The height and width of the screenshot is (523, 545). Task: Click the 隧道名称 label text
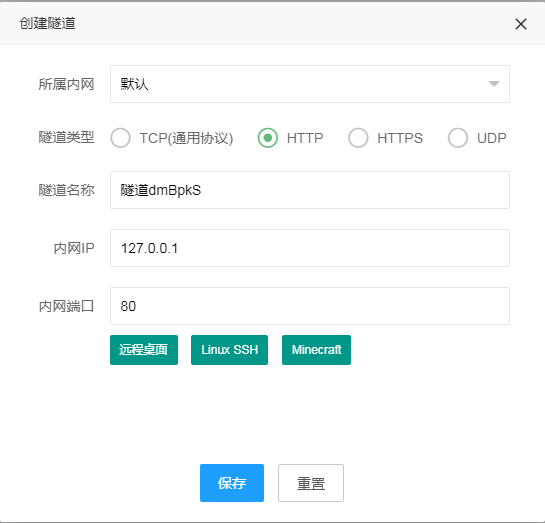[x=66, y=190]
